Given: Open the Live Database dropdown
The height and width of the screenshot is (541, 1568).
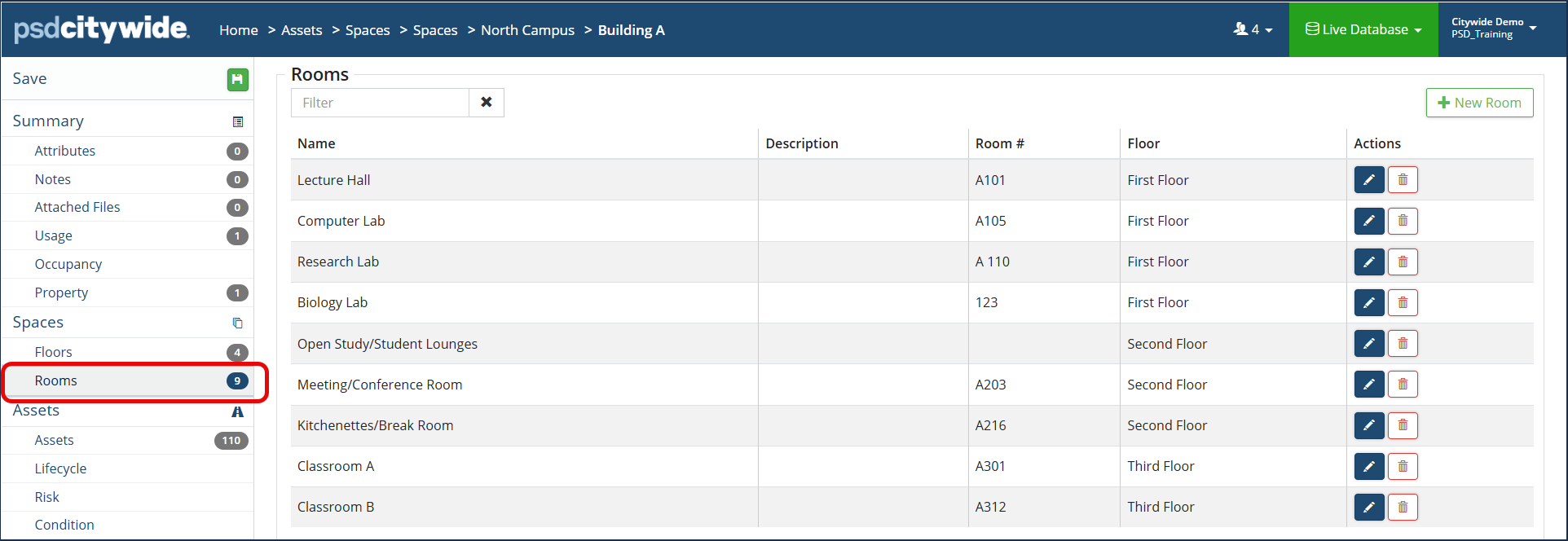Looking at the screenshot, I should (1363, 29).
